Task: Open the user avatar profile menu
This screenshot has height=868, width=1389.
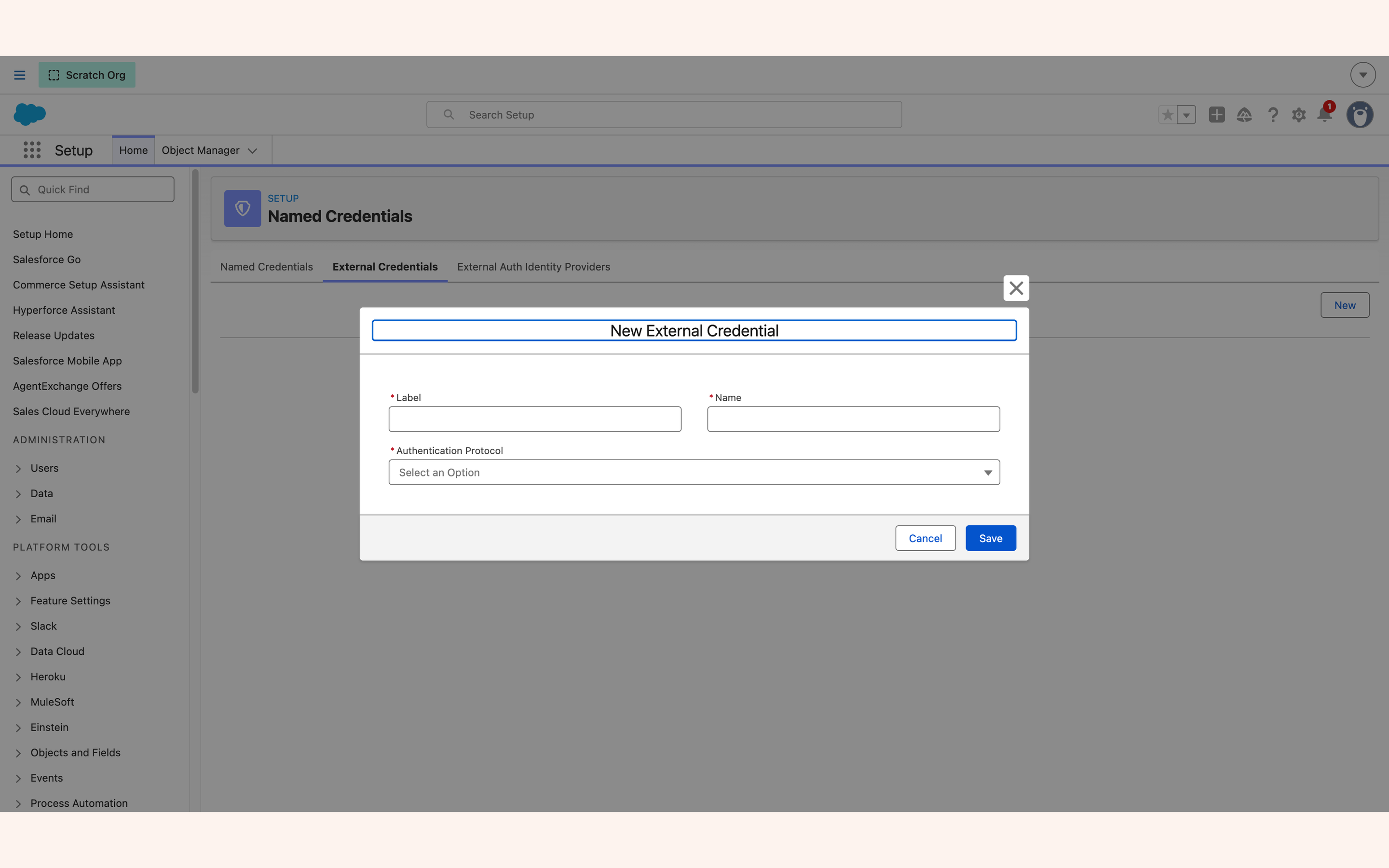Action: click(1360, 115)
